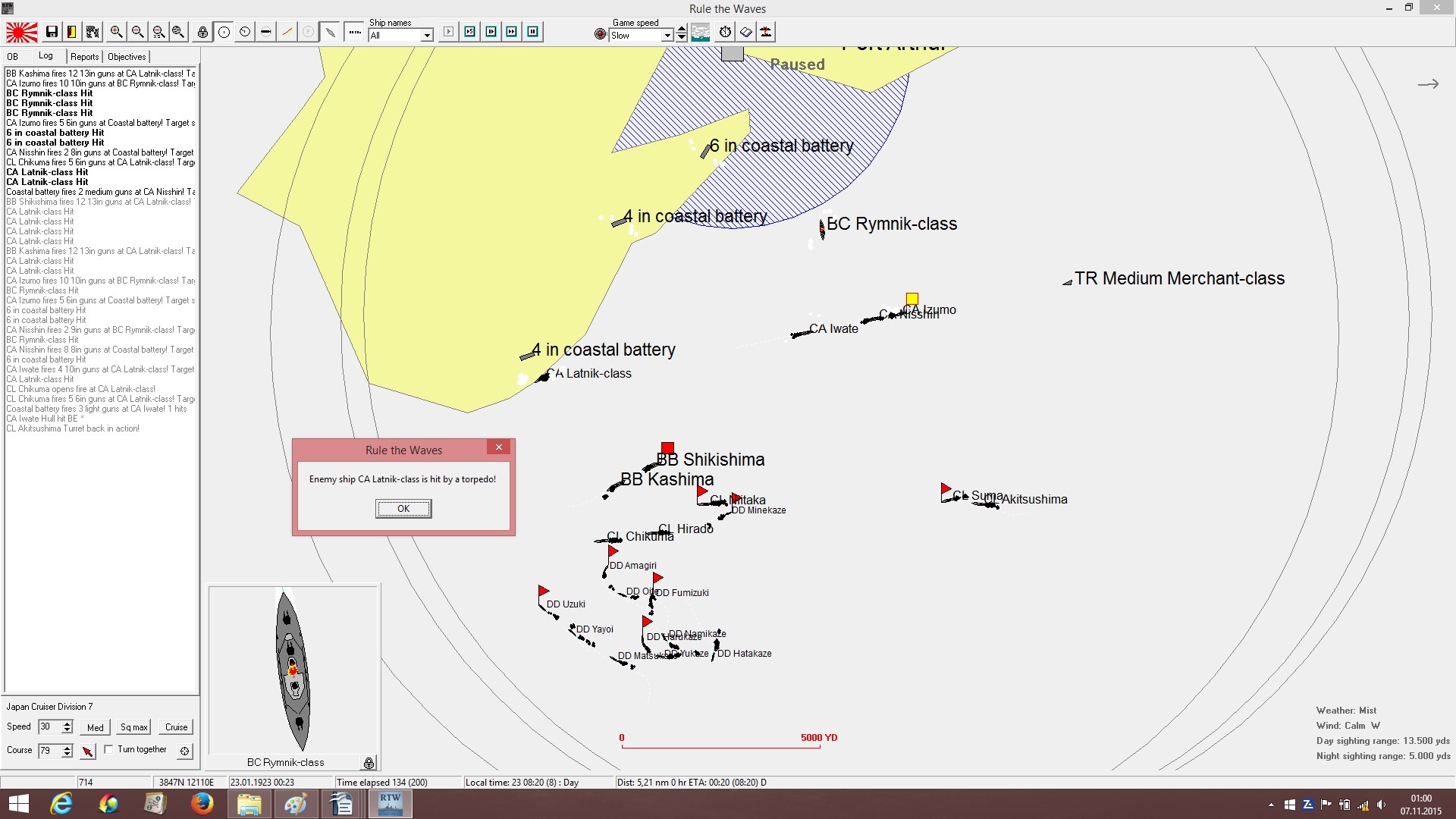Open the Reports tab
This screenshot has width=1456, height=819.
click(84, 57)
